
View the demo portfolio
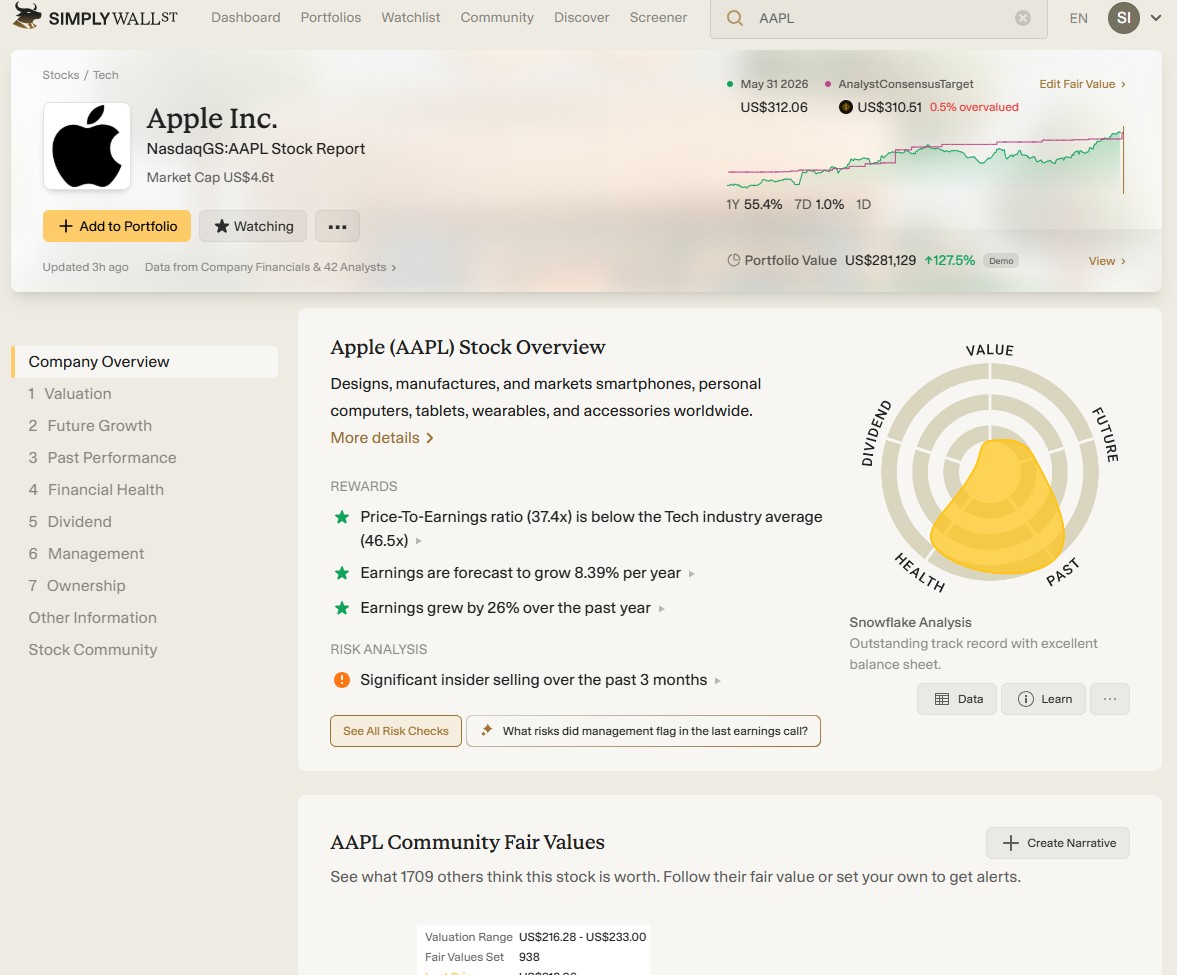(x=1106, y=261)
